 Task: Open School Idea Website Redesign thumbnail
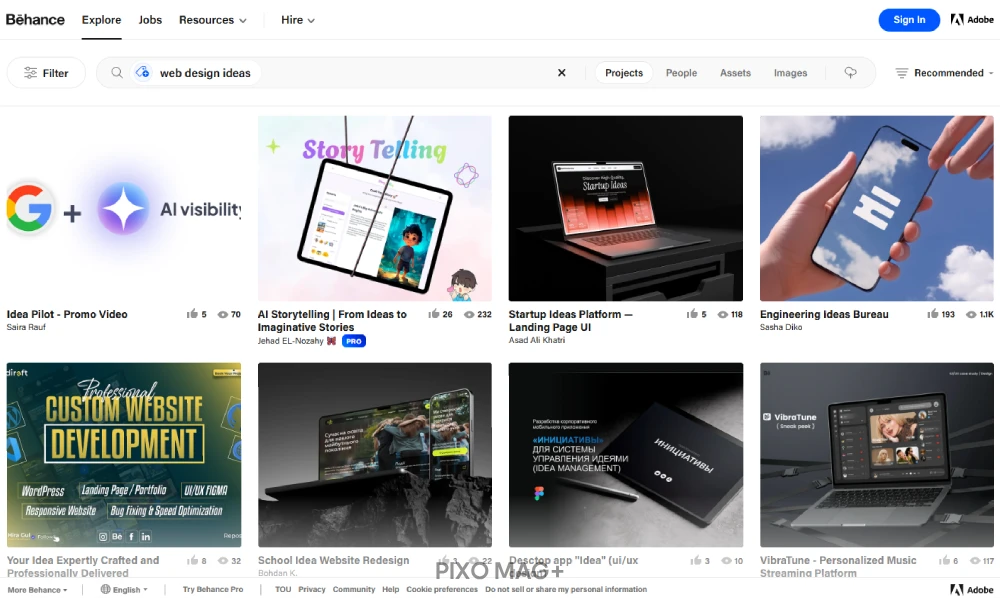pyautogui.click(x=374, y=455)
